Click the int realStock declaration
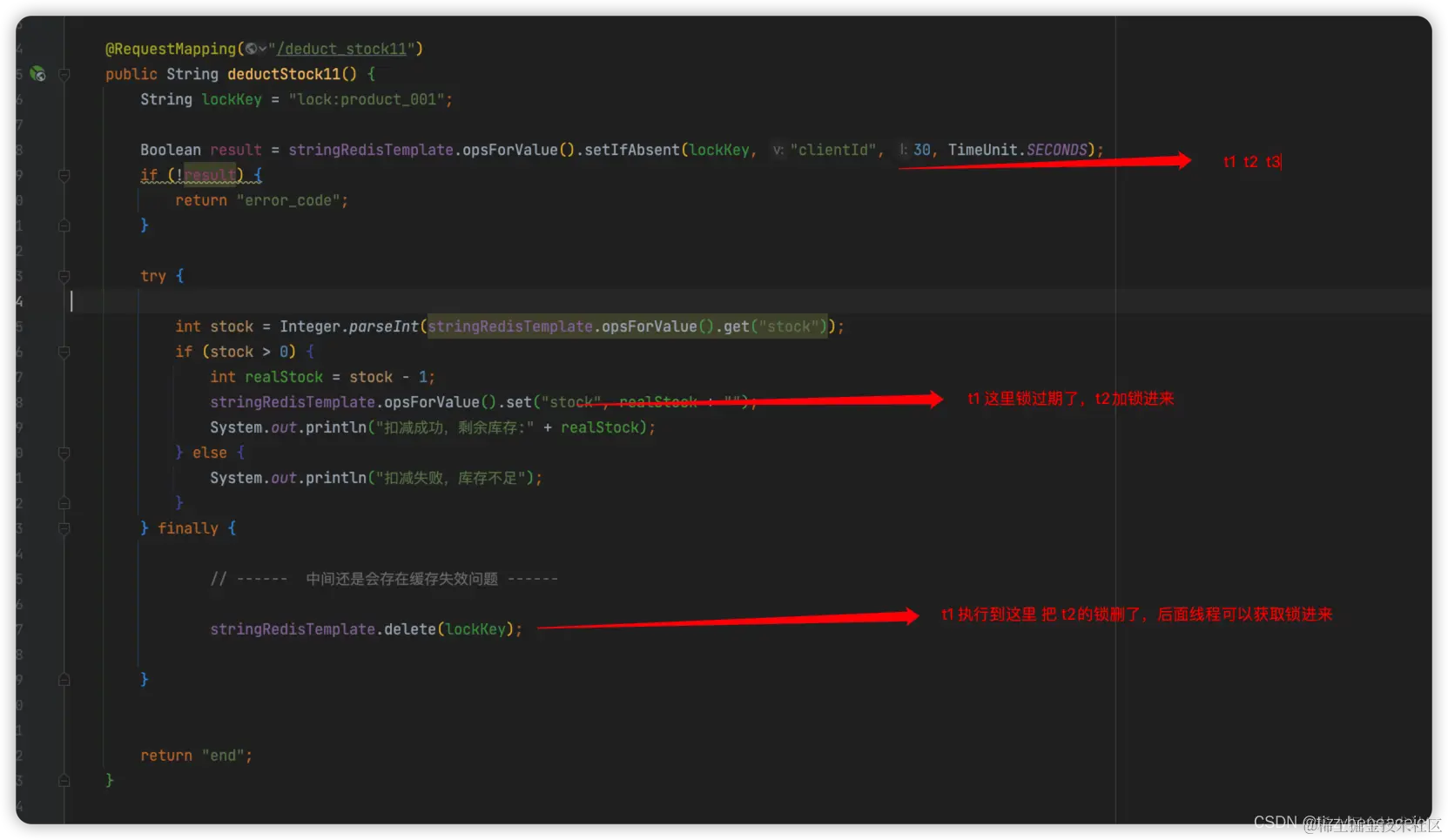 coord(266,377)
